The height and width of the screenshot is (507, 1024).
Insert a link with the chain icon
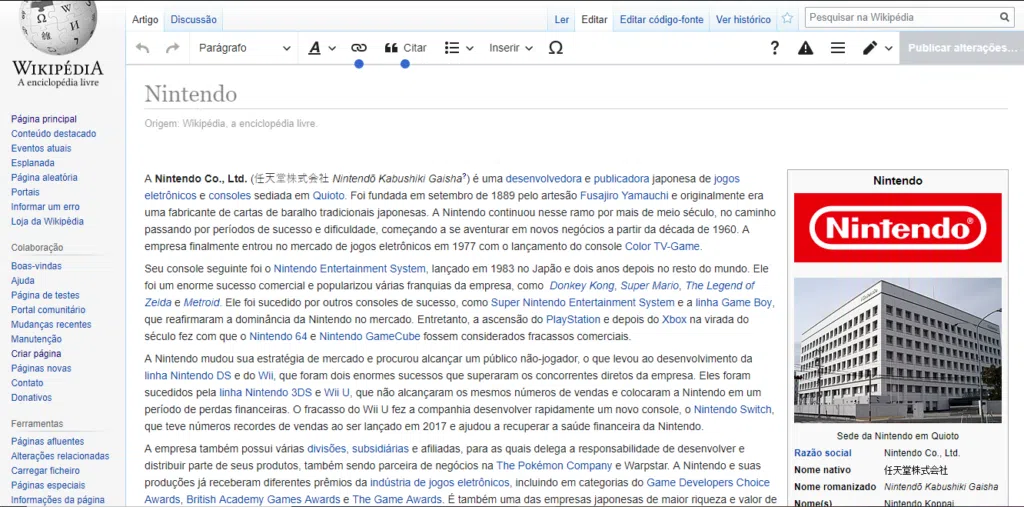tap(359, 48)
